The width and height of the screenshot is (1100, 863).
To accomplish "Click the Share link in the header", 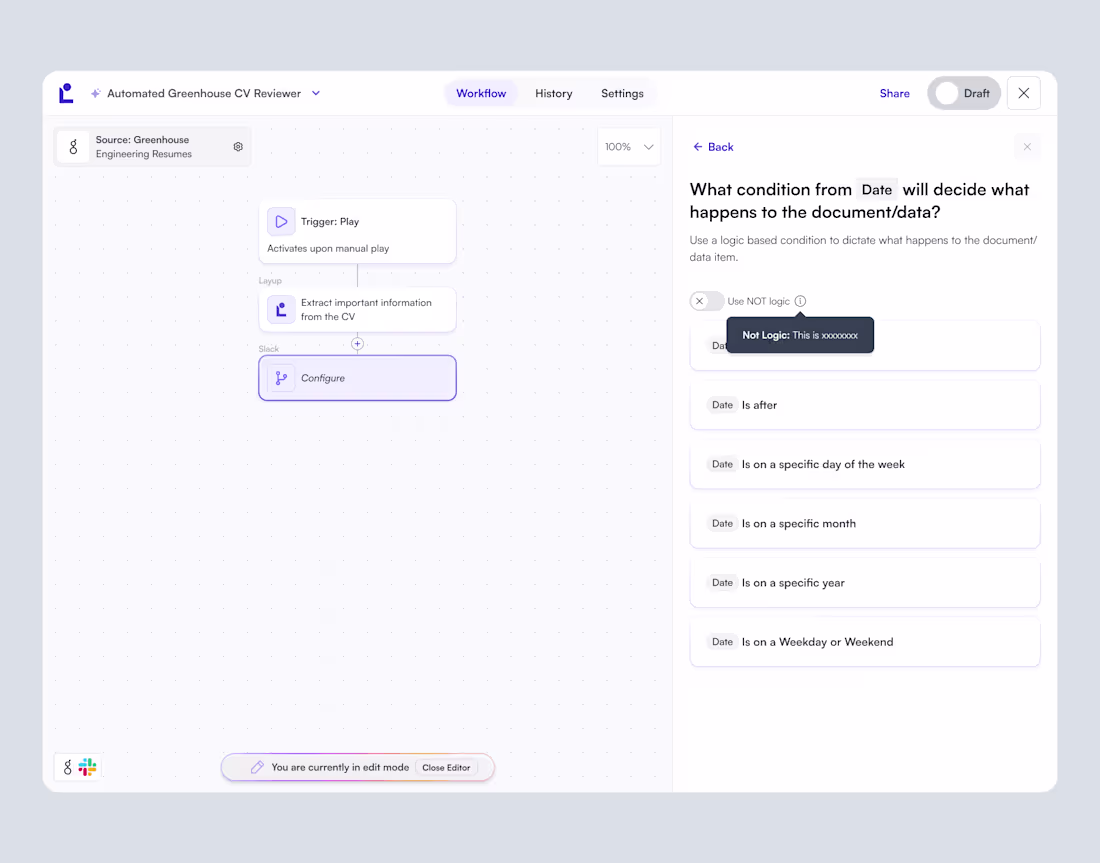I will pyautogui.click(x=894, y=93).
